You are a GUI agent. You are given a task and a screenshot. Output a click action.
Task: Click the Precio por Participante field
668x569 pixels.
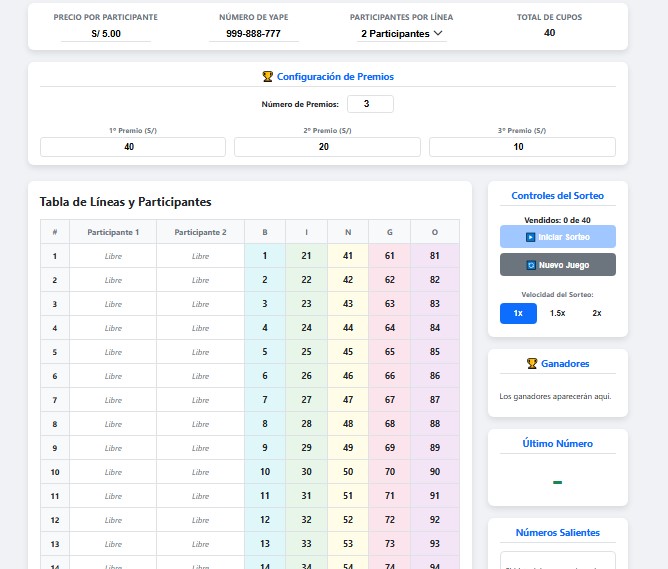click(x=105, y=33)
